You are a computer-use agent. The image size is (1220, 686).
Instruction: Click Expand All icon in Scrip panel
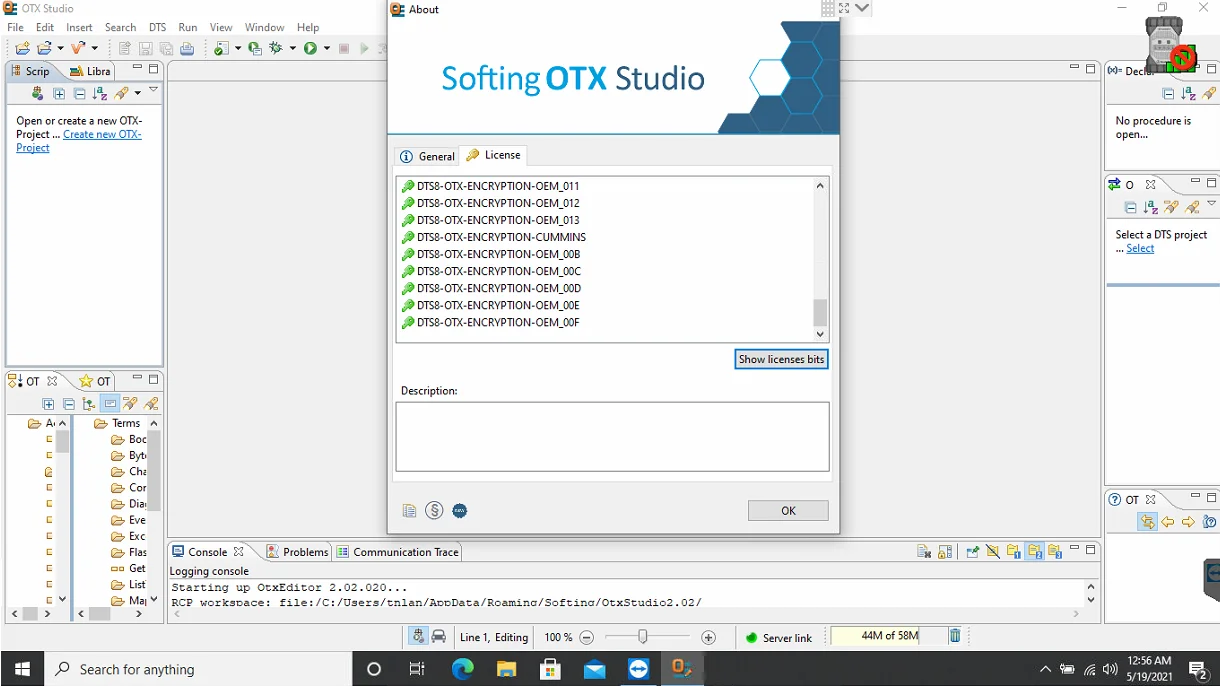click(59, 93)
